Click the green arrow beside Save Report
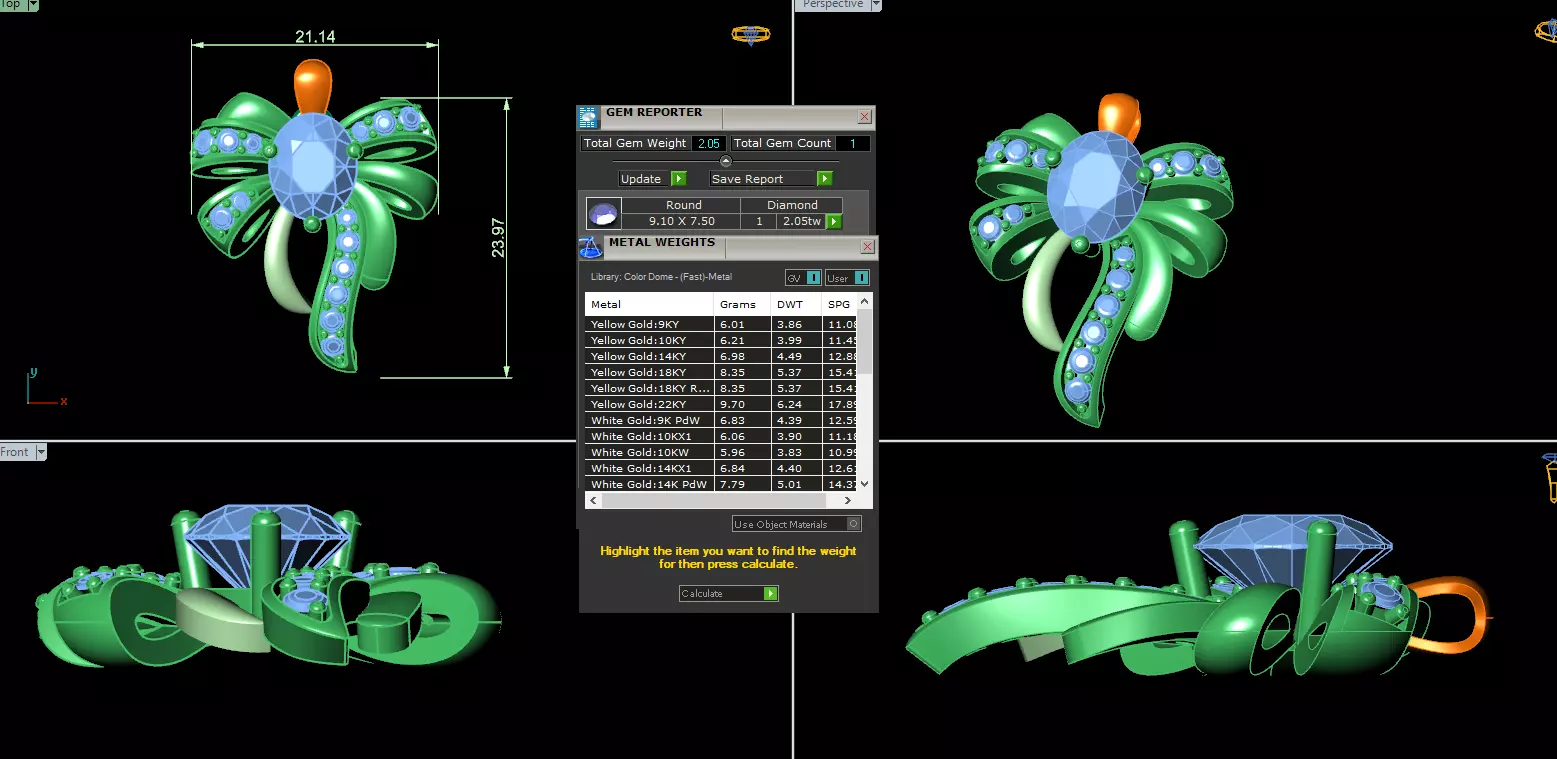 (x=825, y=179)
